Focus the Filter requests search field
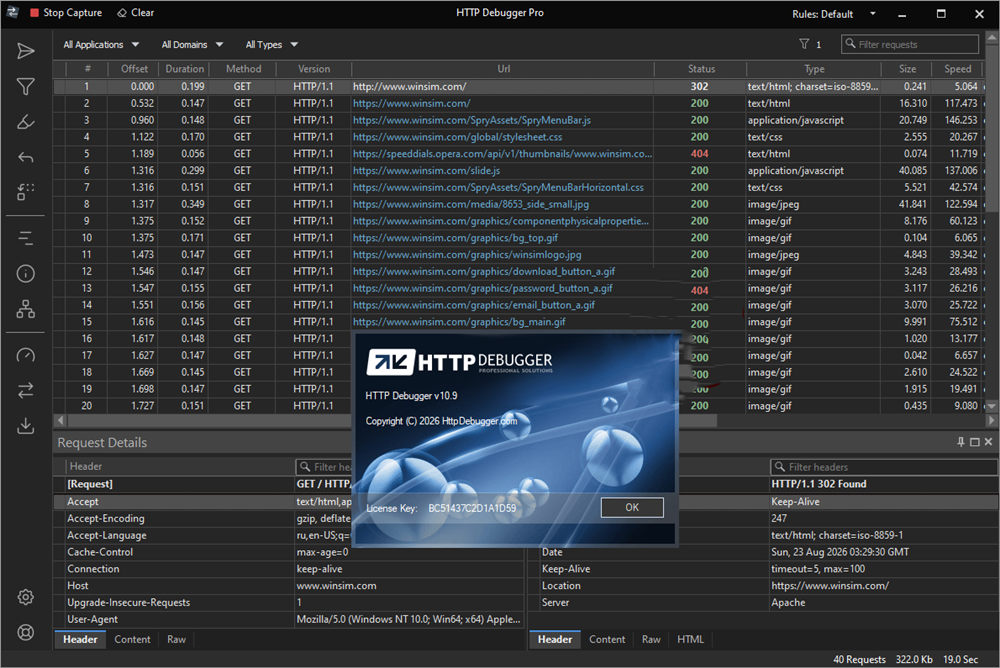This screenshot has height=668, width=1000. pyautogui.click(x=909, y=44)
